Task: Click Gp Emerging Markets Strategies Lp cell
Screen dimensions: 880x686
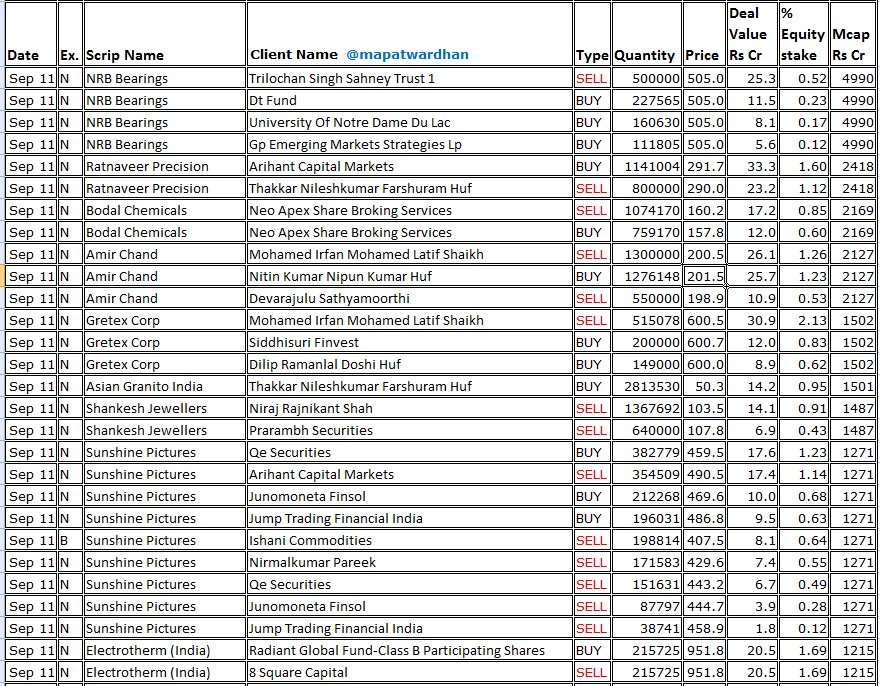Action: click(410, 144)
